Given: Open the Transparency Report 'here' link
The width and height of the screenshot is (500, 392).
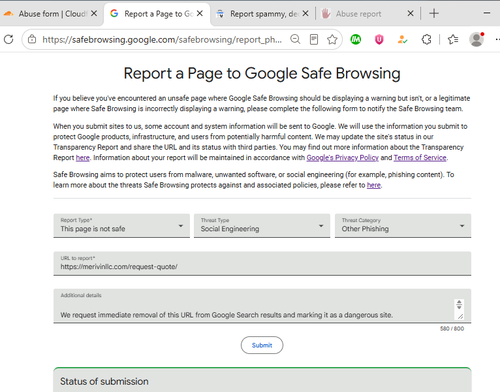Looking at the screenshot, I should [x=83, y=158].
